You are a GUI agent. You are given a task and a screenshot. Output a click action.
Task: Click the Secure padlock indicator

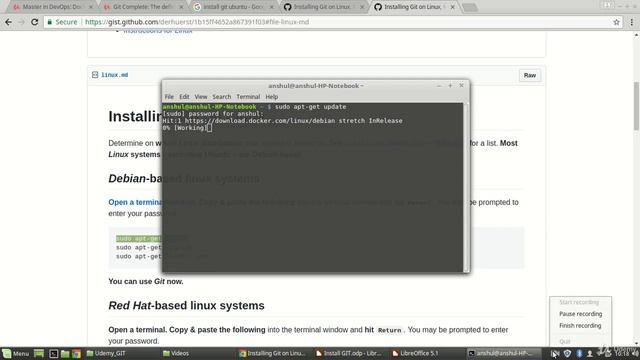coord(62,22)
